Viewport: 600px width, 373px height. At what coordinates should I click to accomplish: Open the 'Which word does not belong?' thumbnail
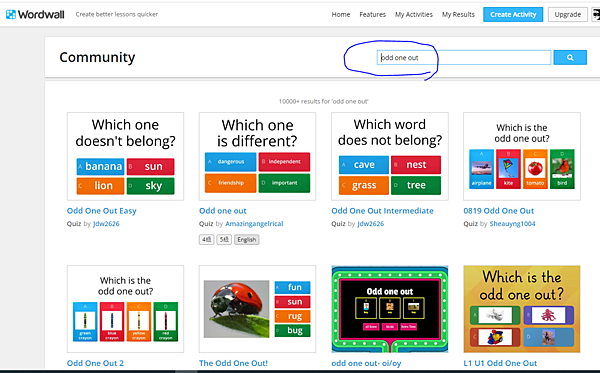point(390,156)
